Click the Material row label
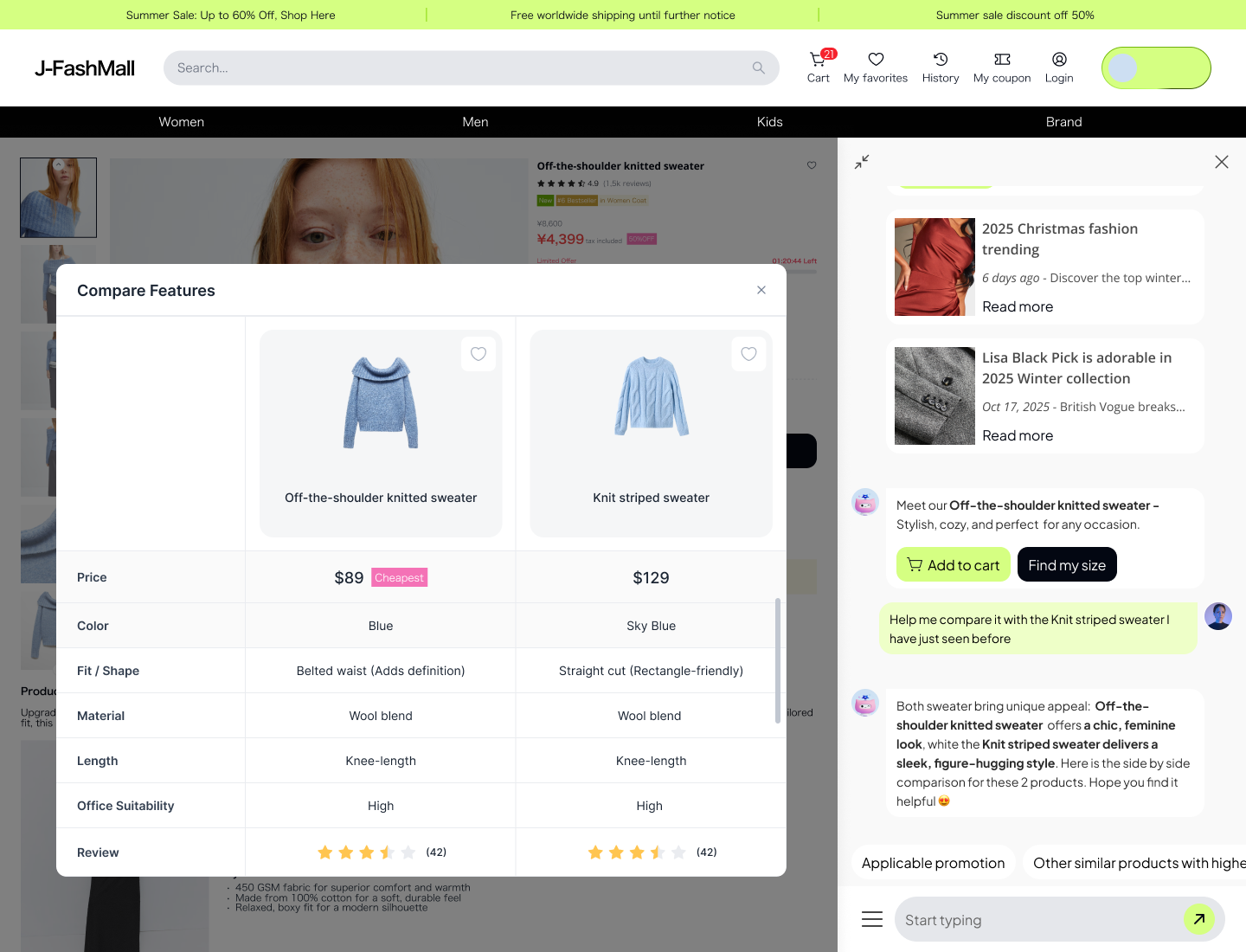Image resolution: width=1246 pixels, height=952 pixels. 100,716
